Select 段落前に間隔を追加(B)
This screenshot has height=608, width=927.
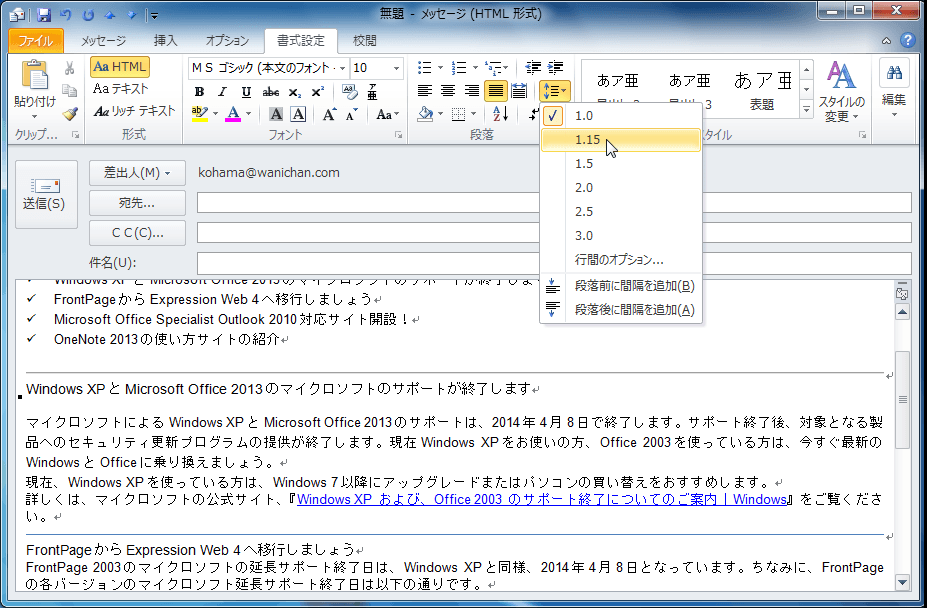click(621, 286)
